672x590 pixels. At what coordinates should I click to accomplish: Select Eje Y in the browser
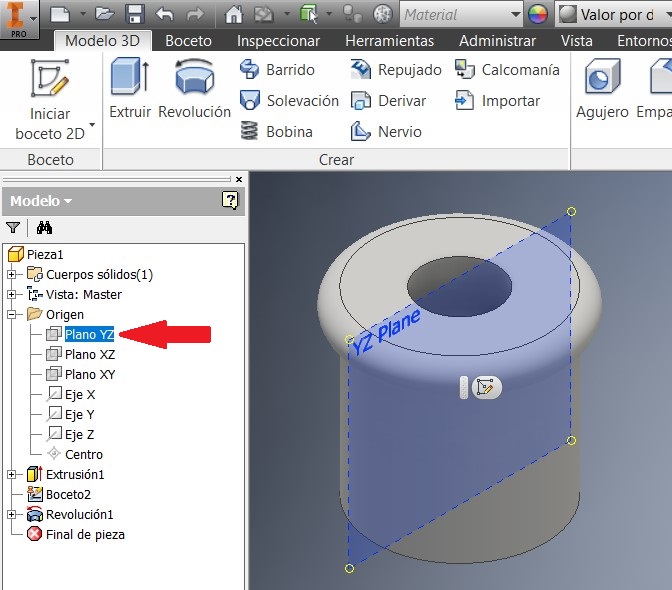[79, 414]
